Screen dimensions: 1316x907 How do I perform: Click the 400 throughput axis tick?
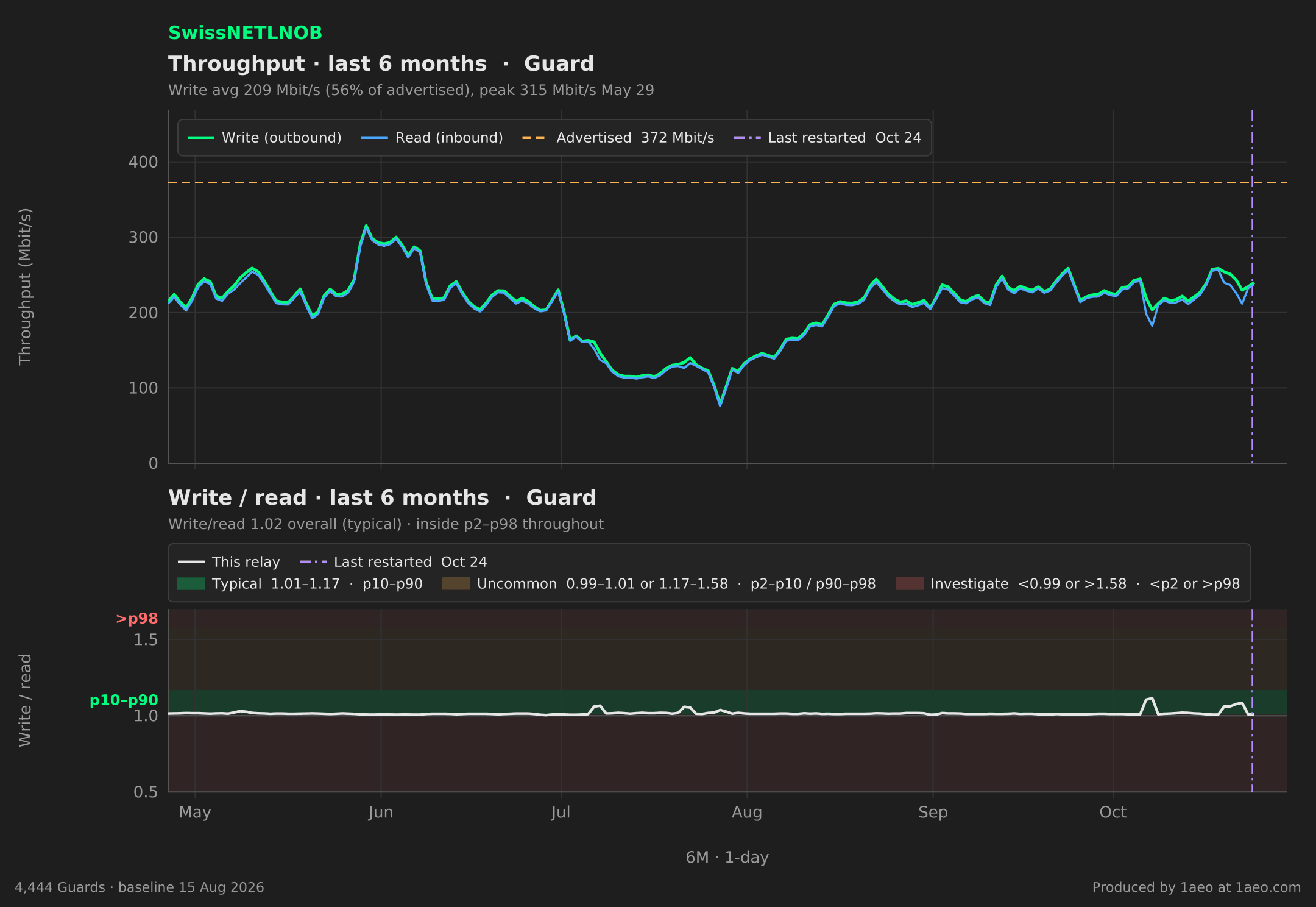(143, 162)
